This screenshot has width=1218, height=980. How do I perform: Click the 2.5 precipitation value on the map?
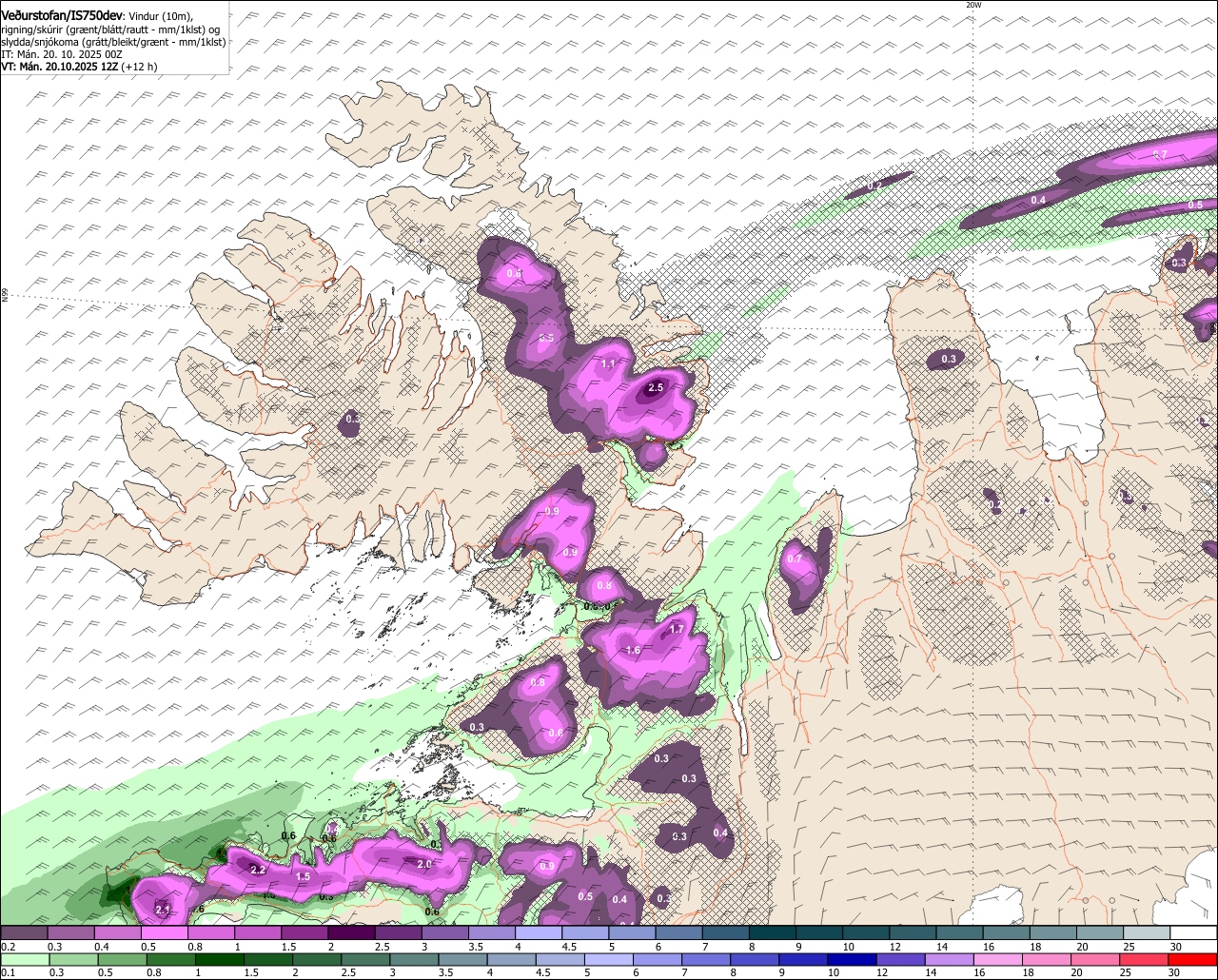click(x=656, y=387)
